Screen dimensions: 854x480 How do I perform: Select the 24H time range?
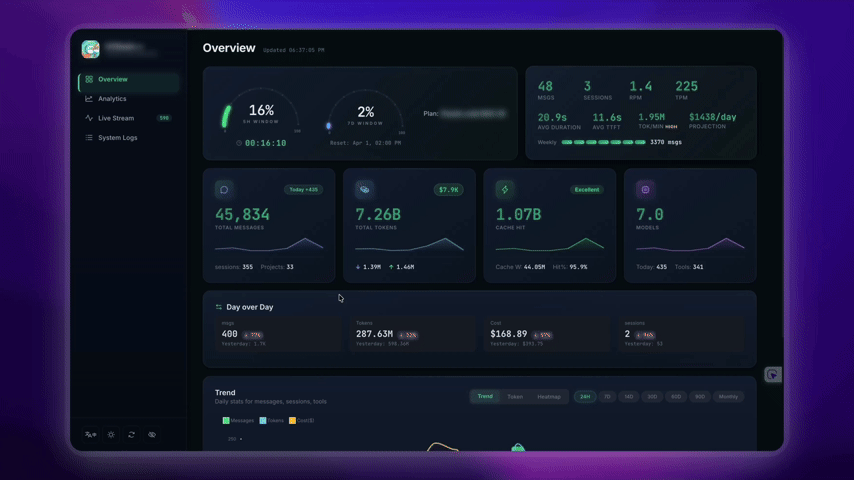point(585,397)
